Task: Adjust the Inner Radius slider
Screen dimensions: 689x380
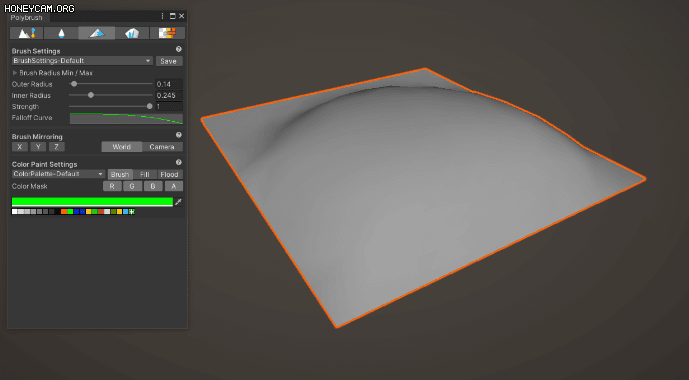Action: click(x=111, y=95)
